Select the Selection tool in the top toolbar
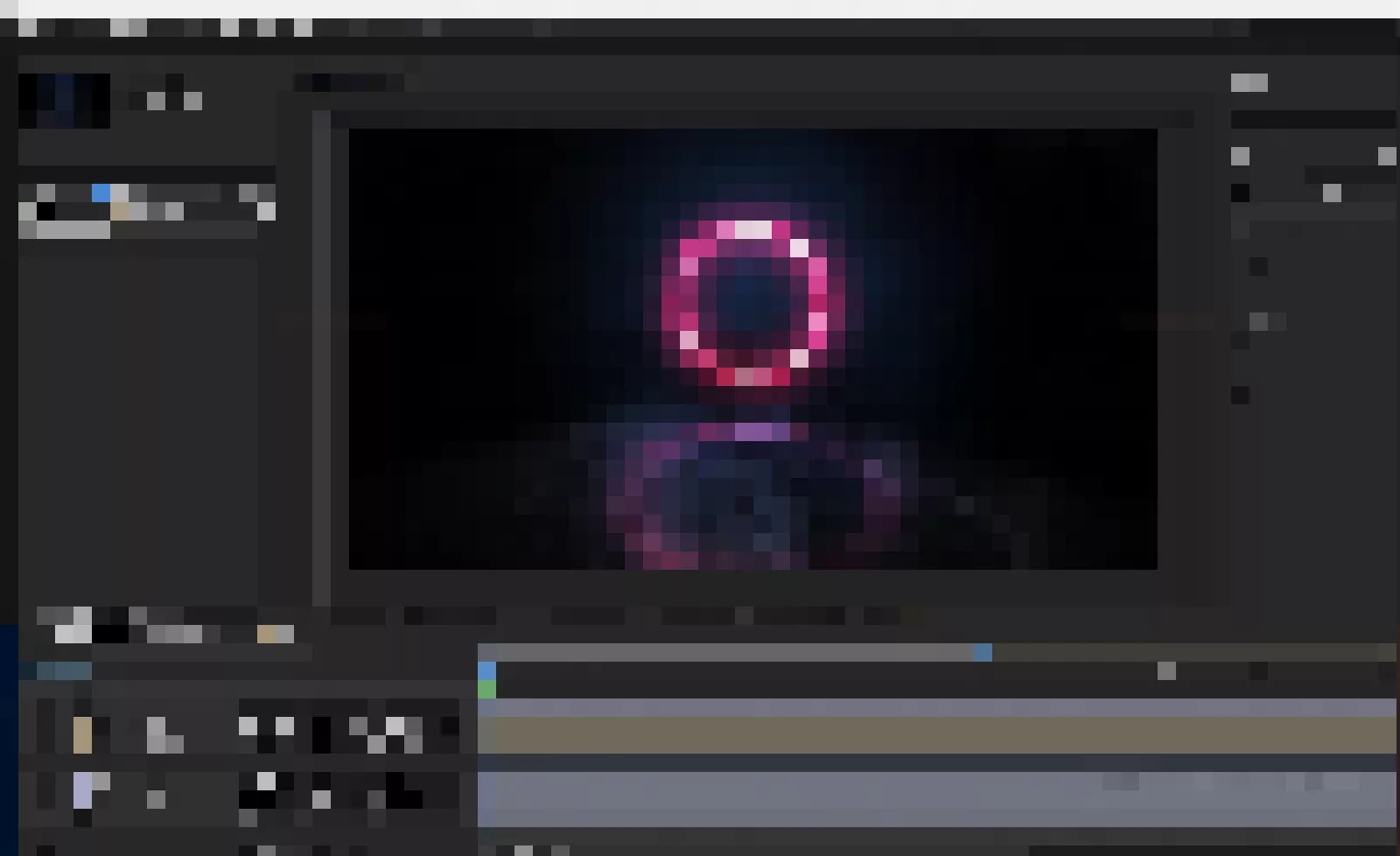Screen dimensions: 1400x856 pos(27,28)
